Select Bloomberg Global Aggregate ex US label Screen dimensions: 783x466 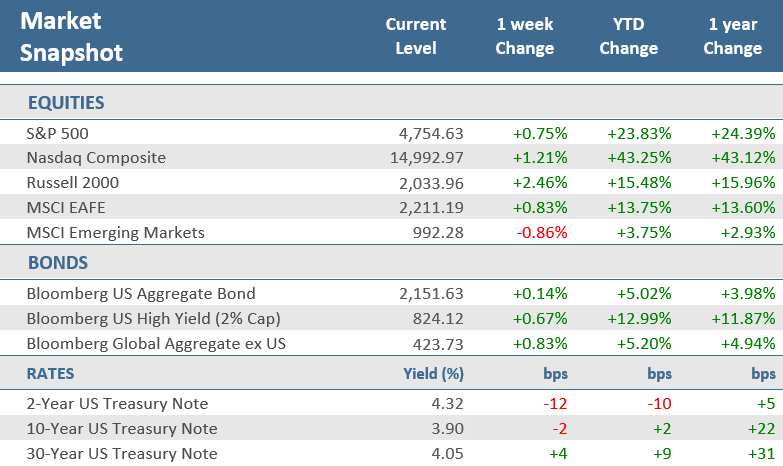coord(156,344)
